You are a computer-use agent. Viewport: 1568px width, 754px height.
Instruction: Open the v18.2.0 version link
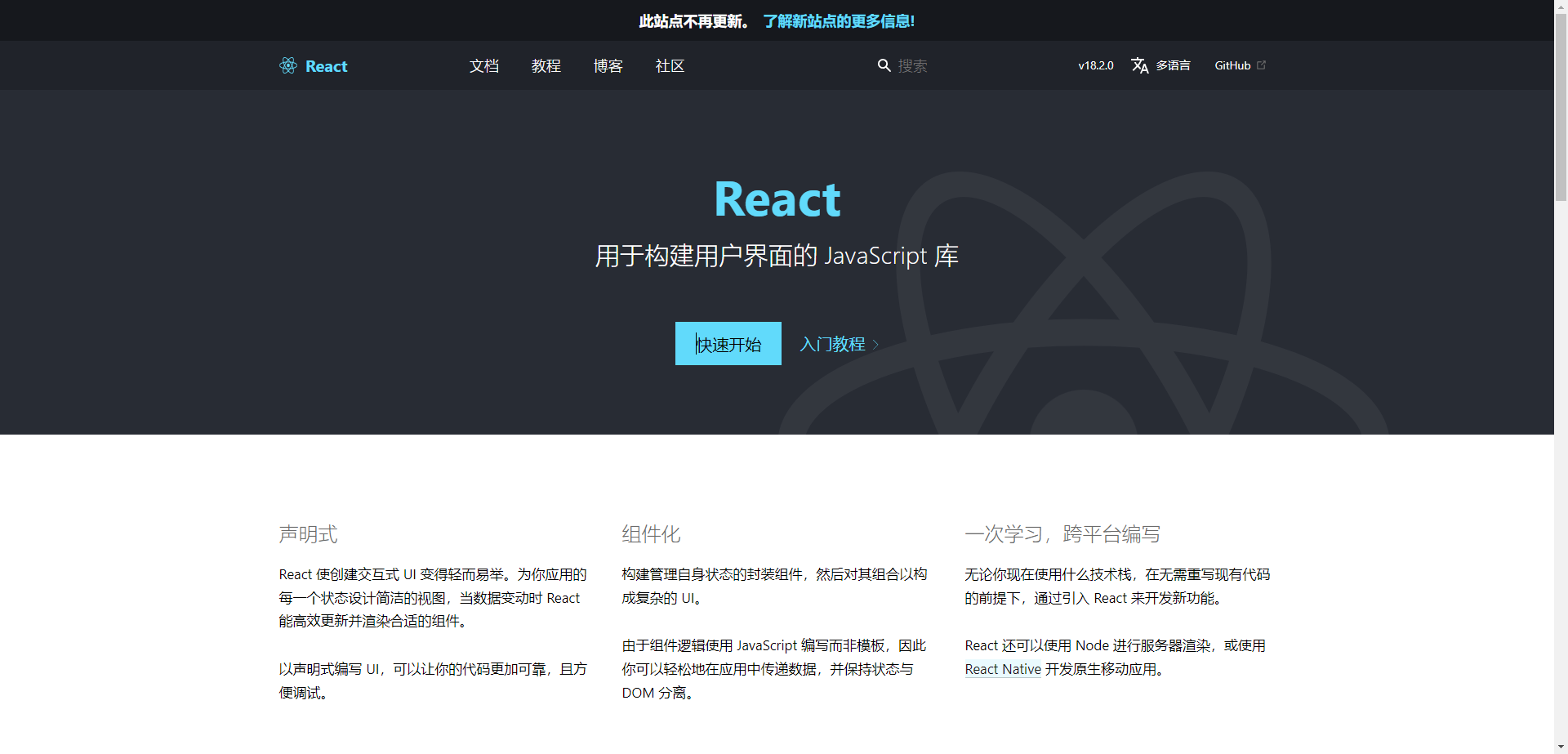1095,65
